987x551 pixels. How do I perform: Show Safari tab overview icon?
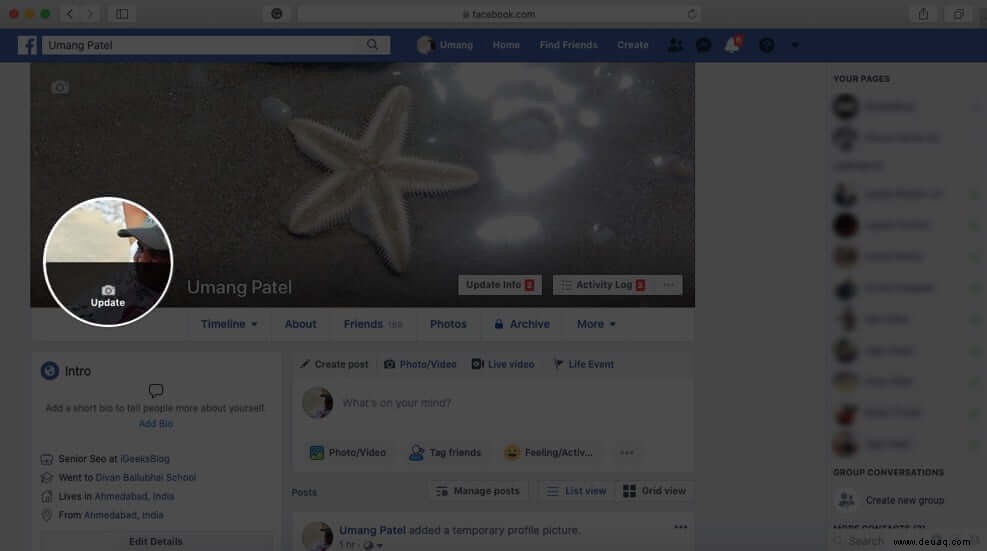[x=958, y=13]
